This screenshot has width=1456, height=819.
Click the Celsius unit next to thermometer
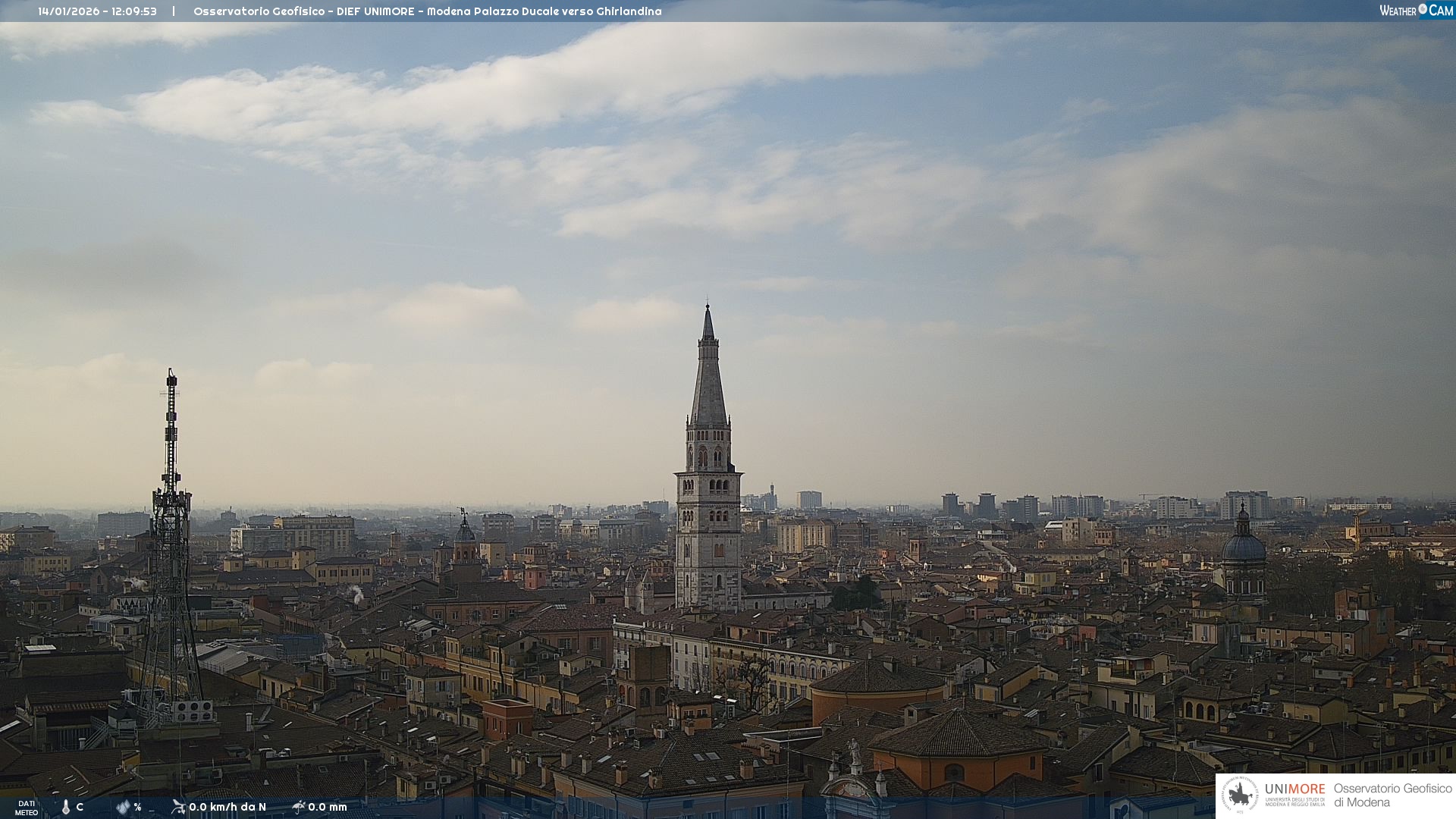(x=80, y=807)
